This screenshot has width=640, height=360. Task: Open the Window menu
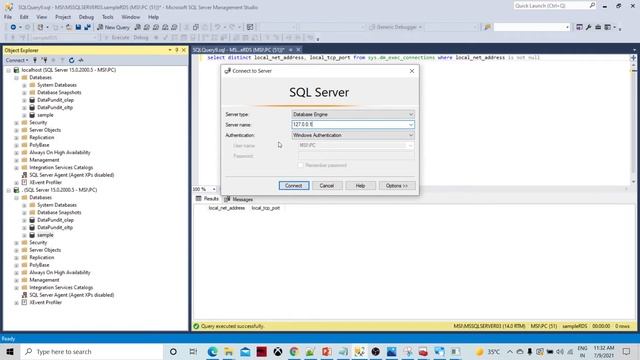[131, 17]
